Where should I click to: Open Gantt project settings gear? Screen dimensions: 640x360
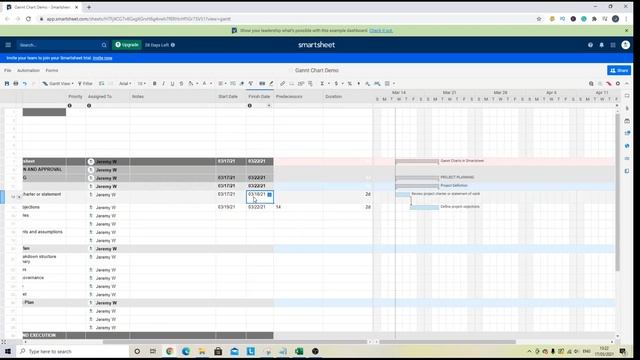tap(618, 84)
